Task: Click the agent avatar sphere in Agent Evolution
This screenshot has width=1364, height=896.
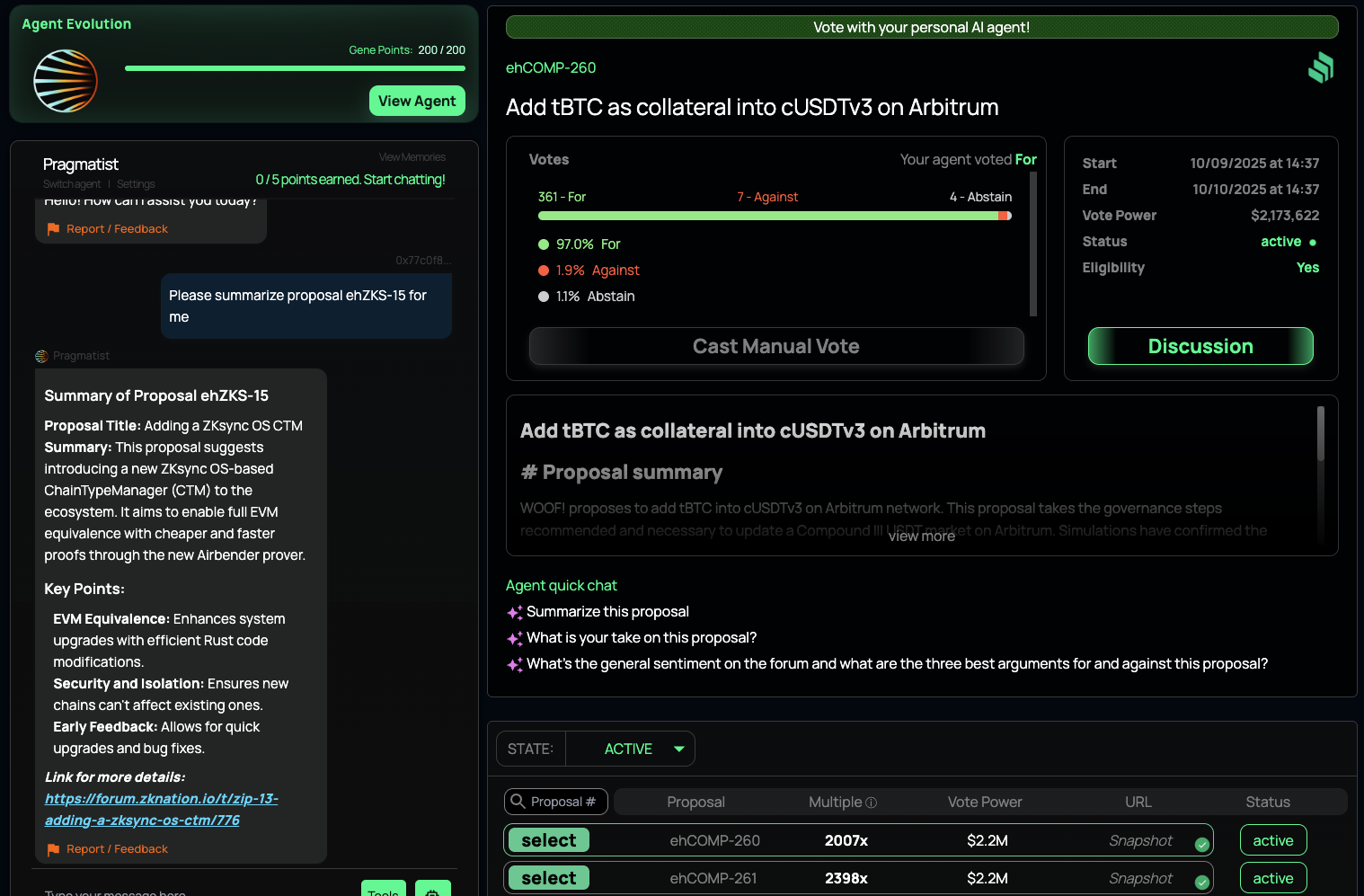Action: pos(66,81)
